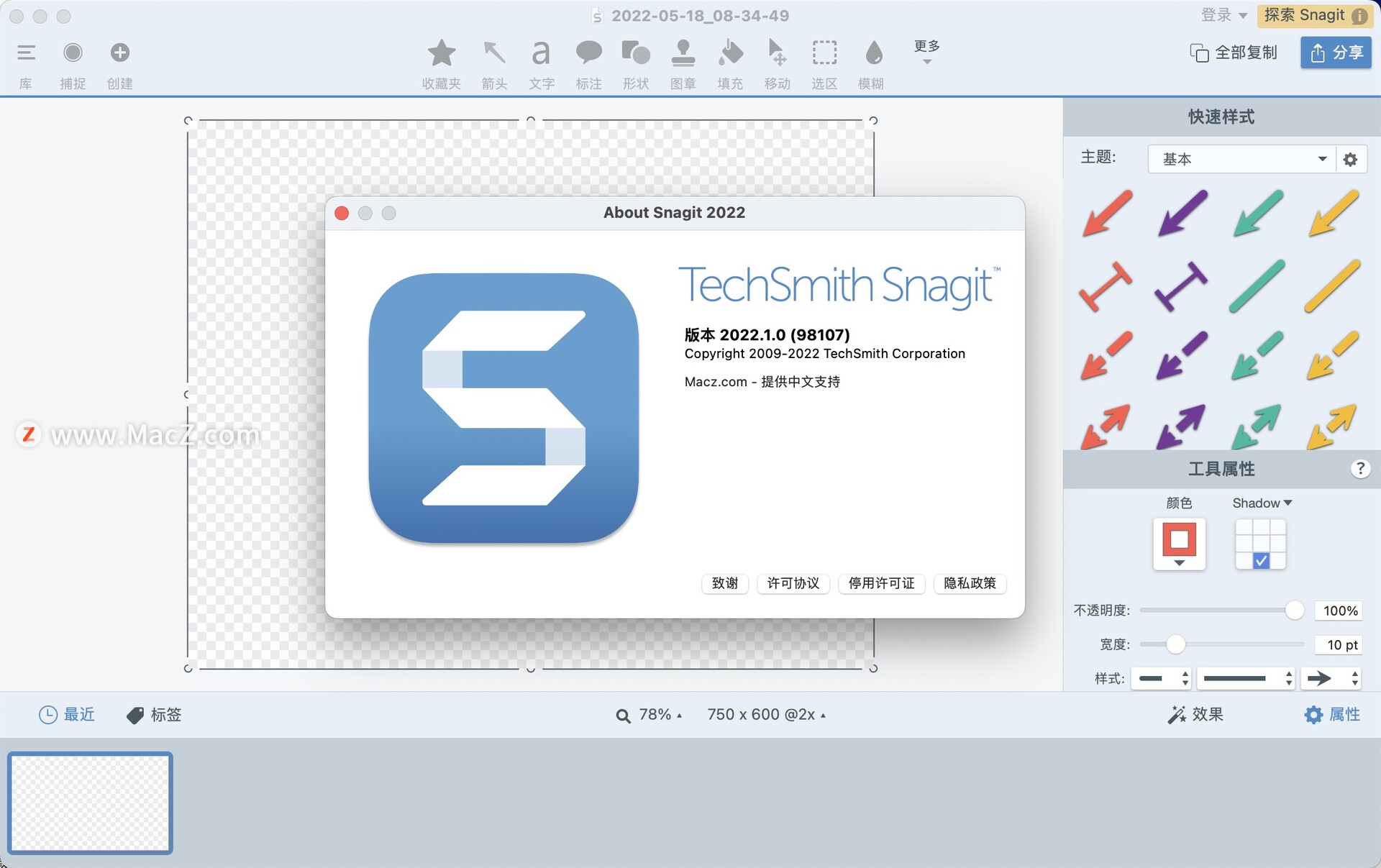
Task: Choose the red dashed arrow style
Action: [1107, 355]
